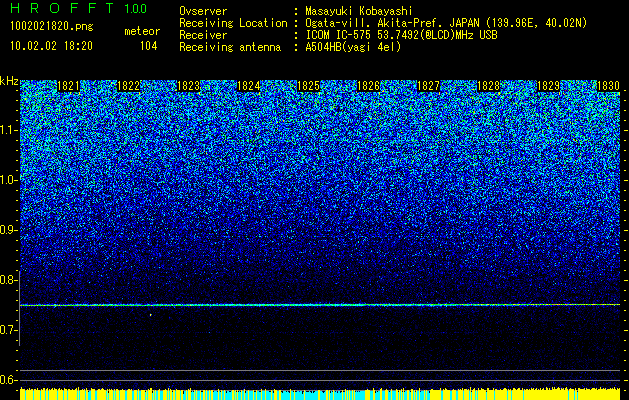
Task: Click the 1823 time marker
Action: 189,86
